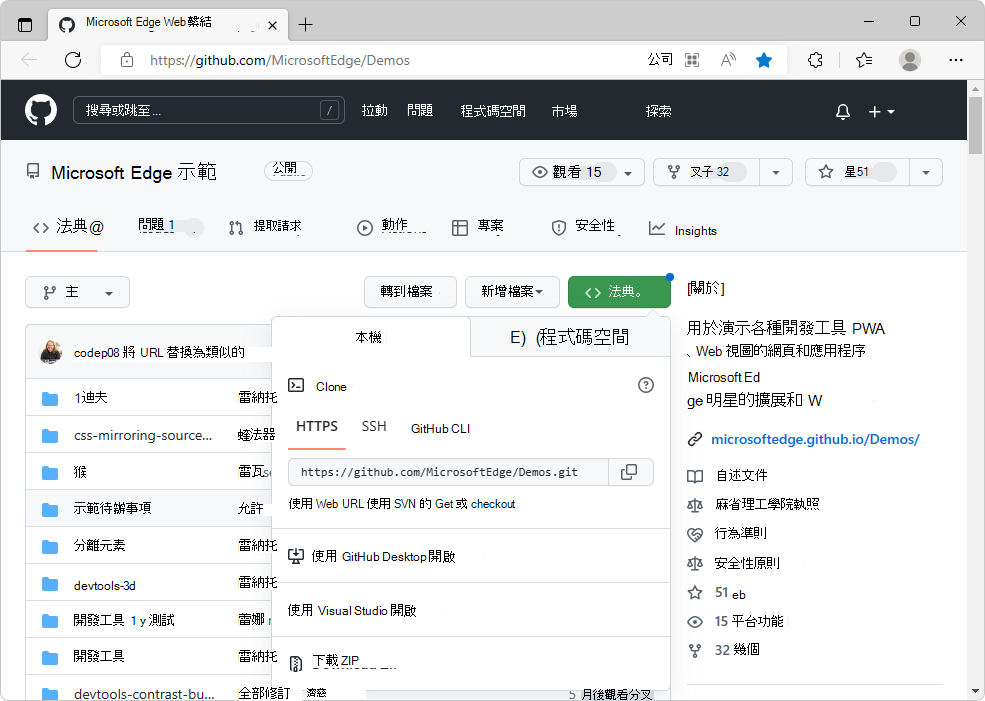Focus the 搜尋或跳至 search field
The height and width of the screenshot is (701, 985).
209,111
